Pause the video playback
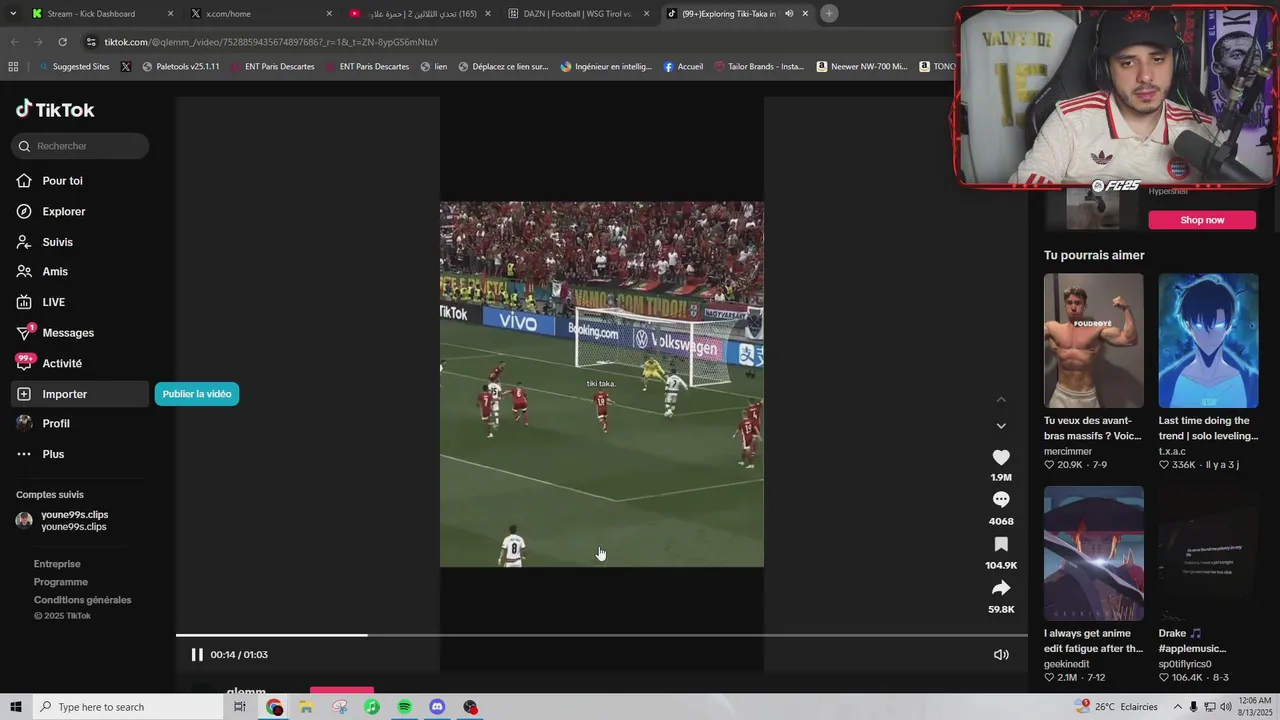The height and width of the screenshot is (720, 1280). [x=197, y=655]
